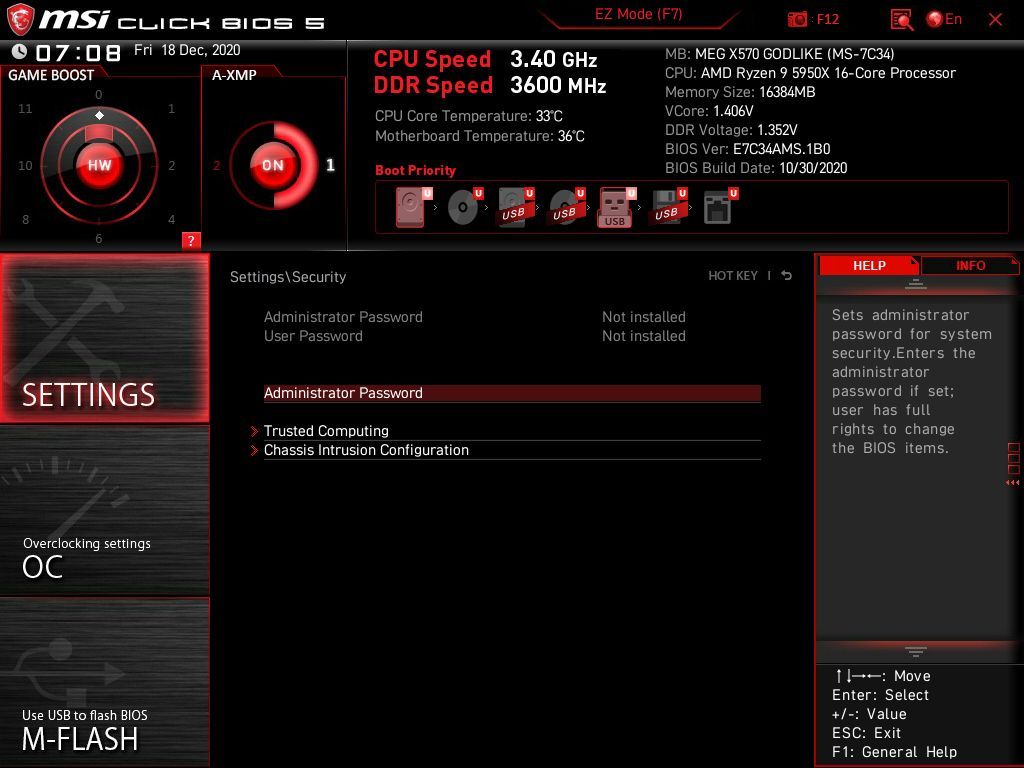The height and width of the screenshot is (768, 1024).
Task: Click the CPU Speed 3.40 GHz value
Action: pyautogui.click(x=554, y=59)
